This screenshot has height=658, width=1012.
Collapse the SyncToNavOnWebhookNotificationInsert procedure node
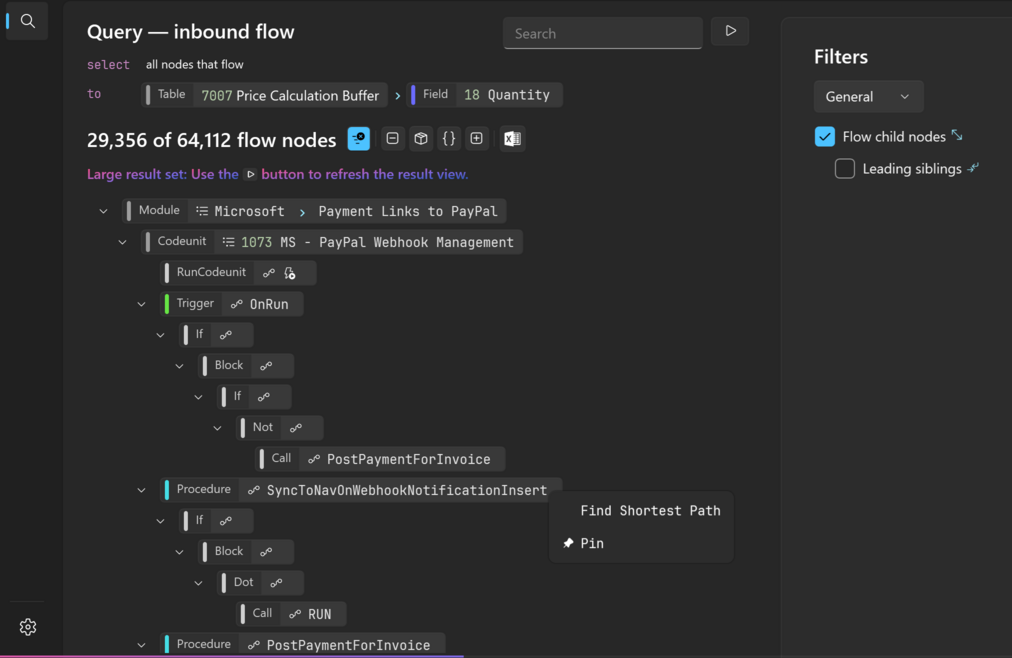(141, 490)
